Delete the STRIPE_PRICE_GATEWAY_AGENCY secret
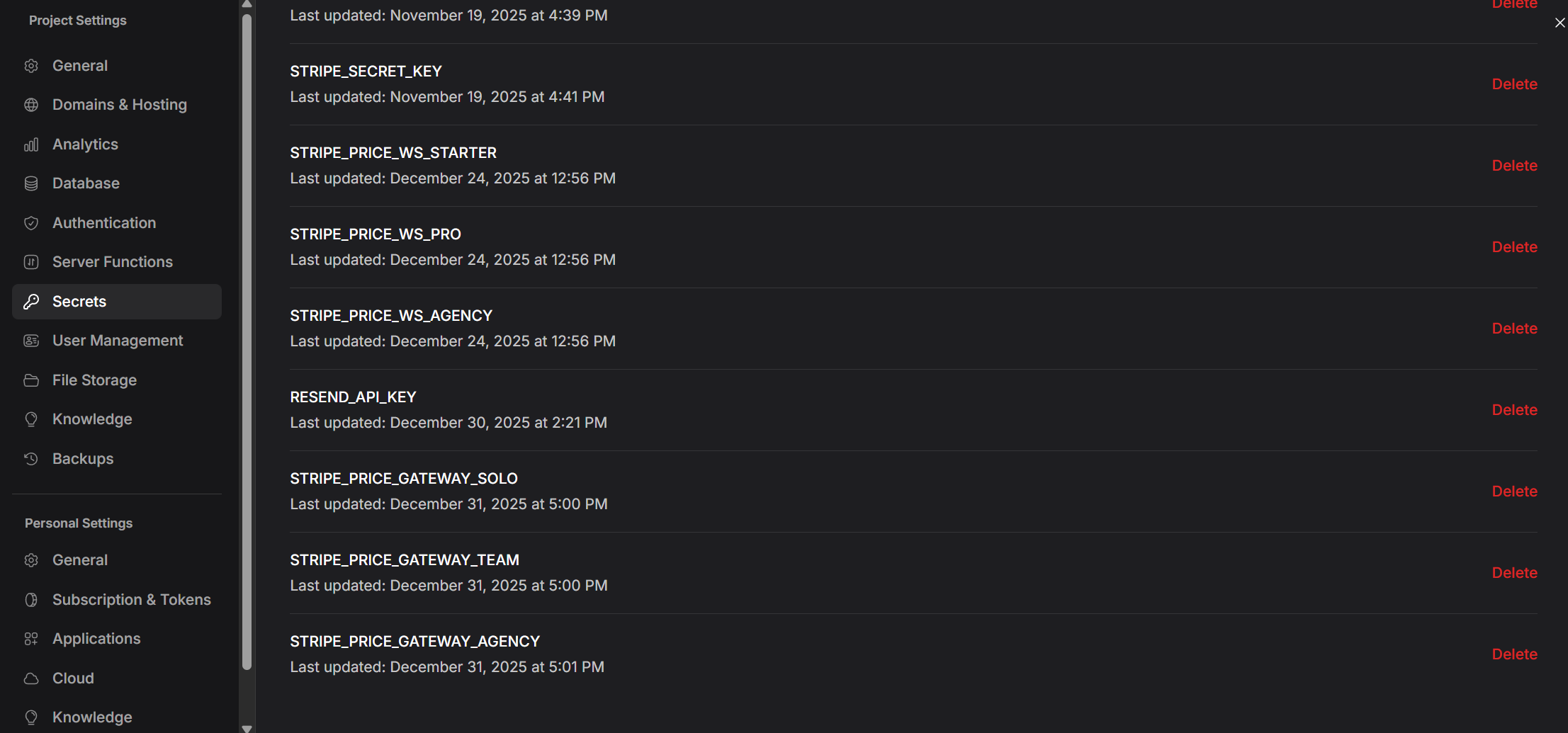Viewport: 1568px width, 733px height. pos(1514,654)
